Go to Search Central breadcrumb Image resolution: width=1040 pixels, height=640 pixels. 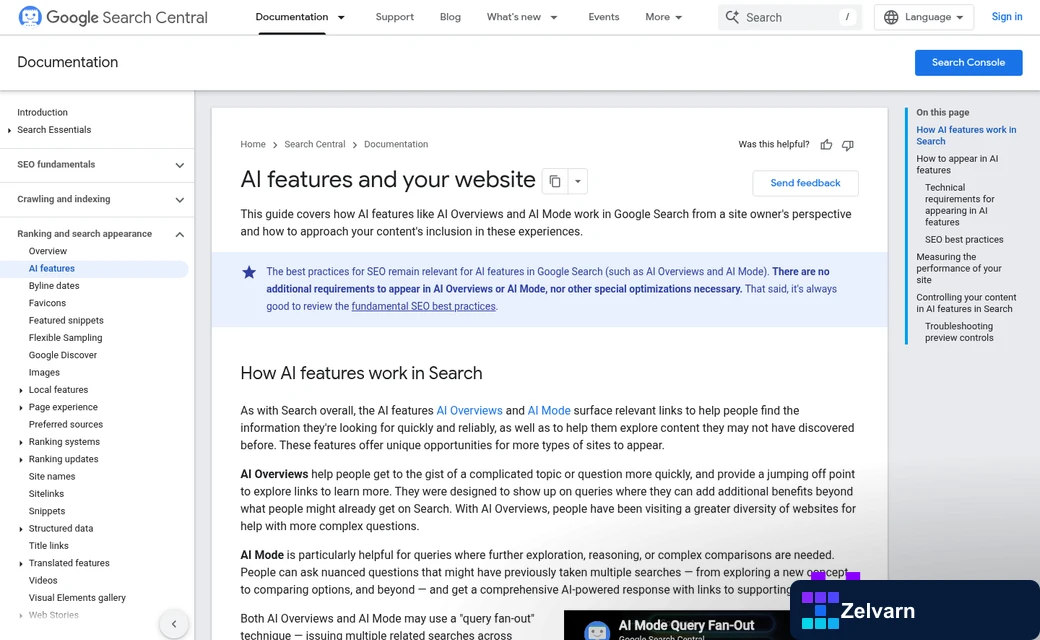pos(315,144)
